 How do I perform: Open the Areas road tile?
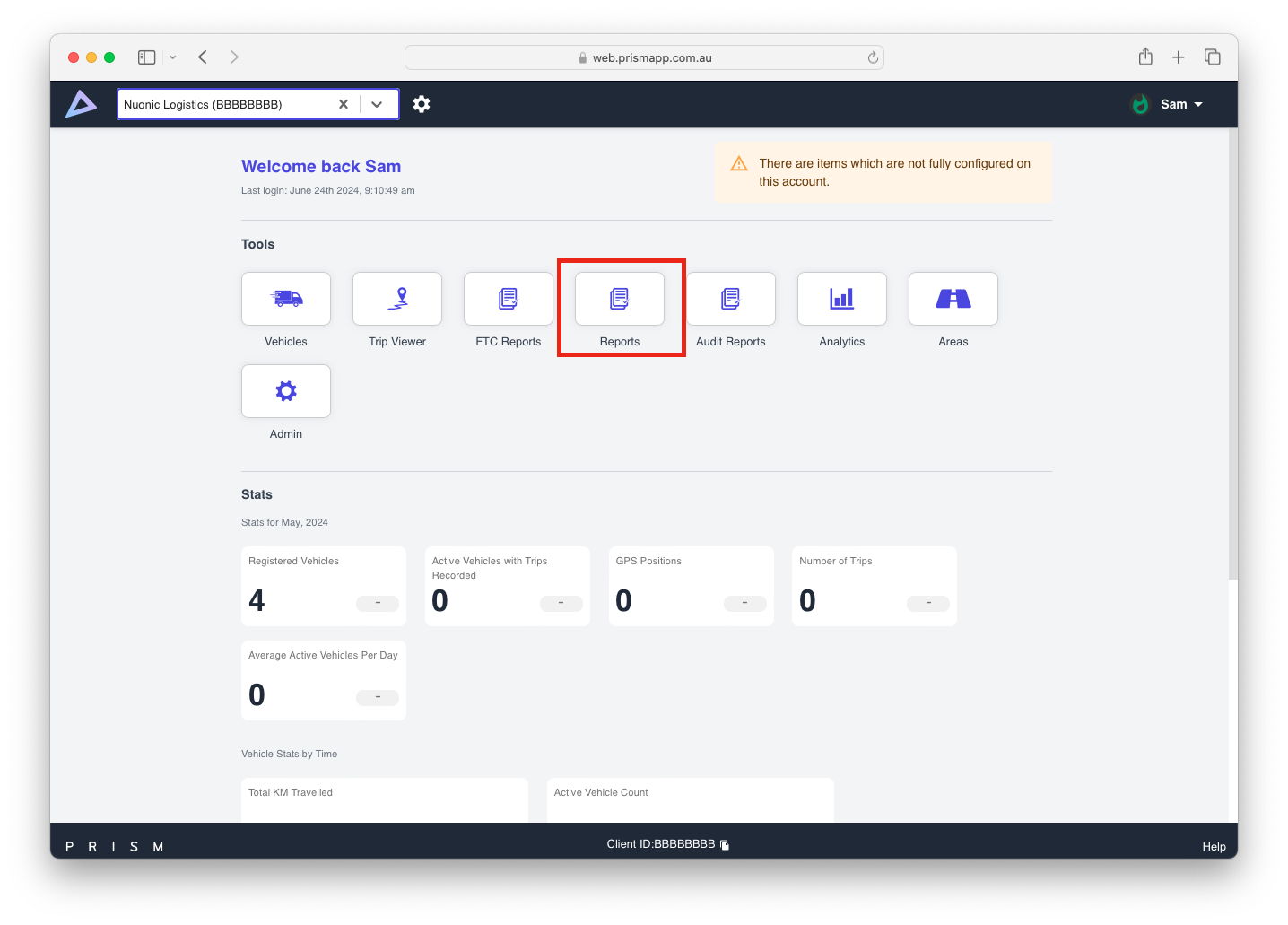tap(953, 299)
